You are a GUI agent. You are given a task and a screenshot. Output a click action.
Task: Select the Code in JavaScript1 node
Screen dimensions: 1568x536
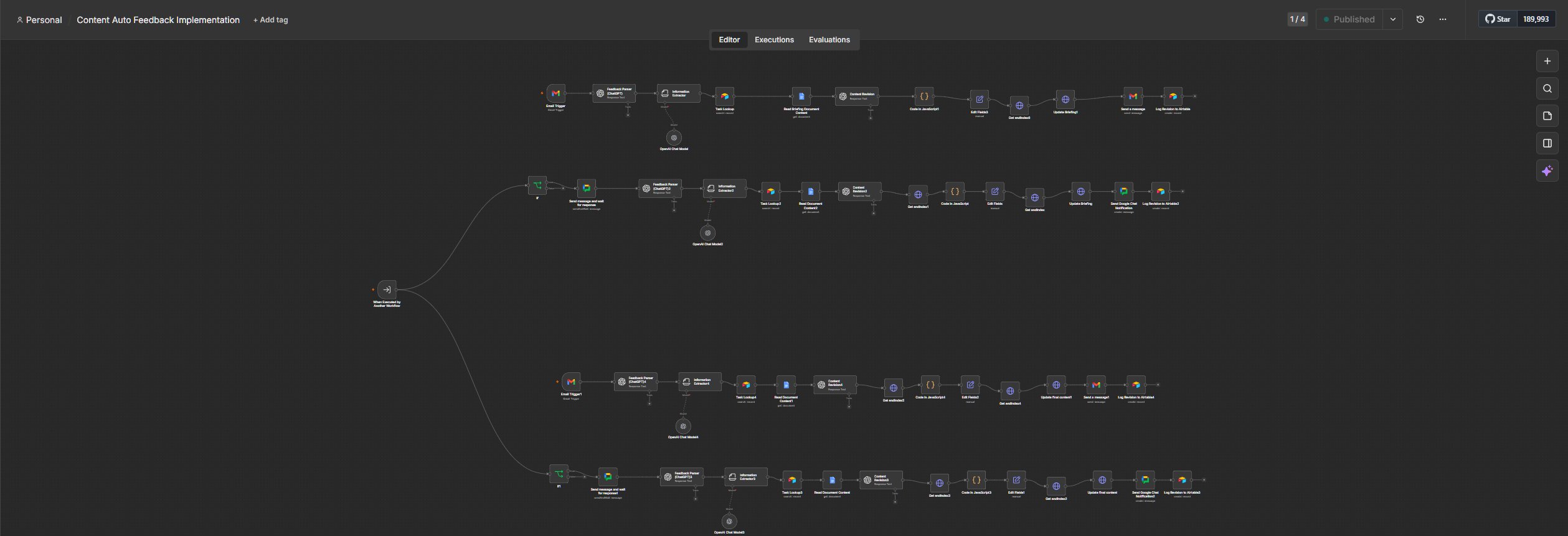tap(924, 96)
